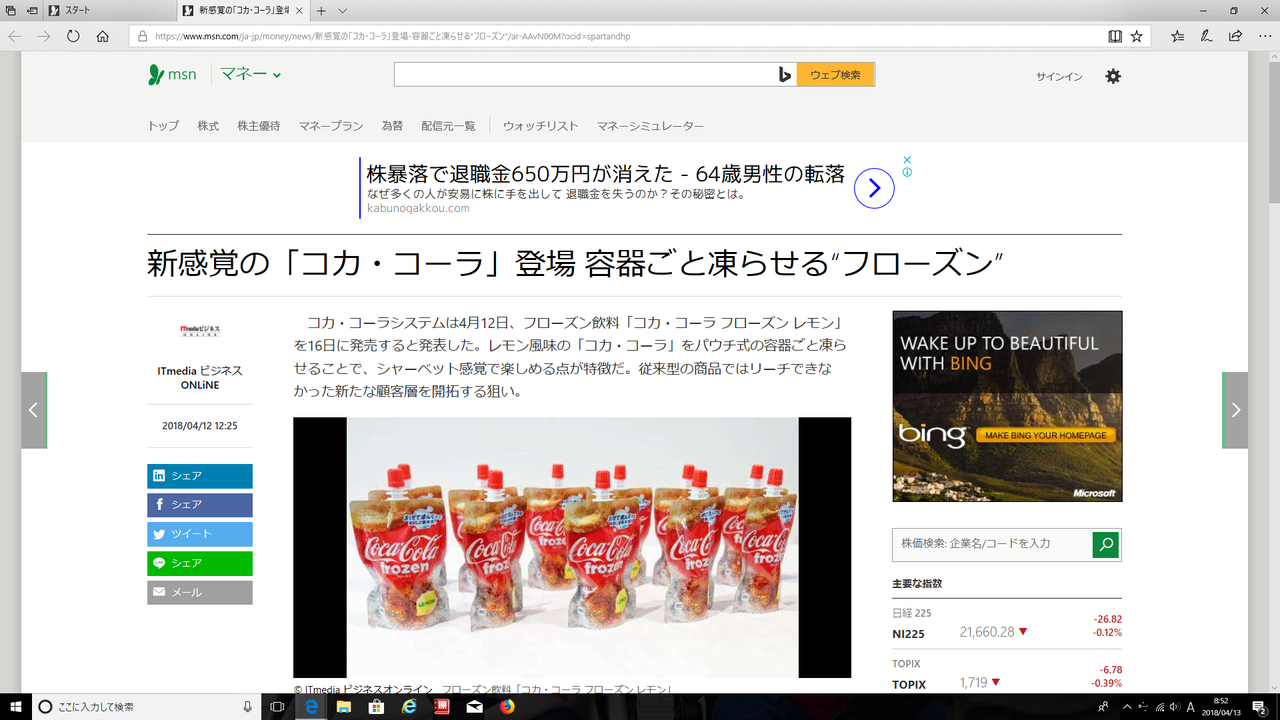This screenshot has width=1280, height=720.
Task: Add this page to favorites with the star
Action: point(1137,36)
